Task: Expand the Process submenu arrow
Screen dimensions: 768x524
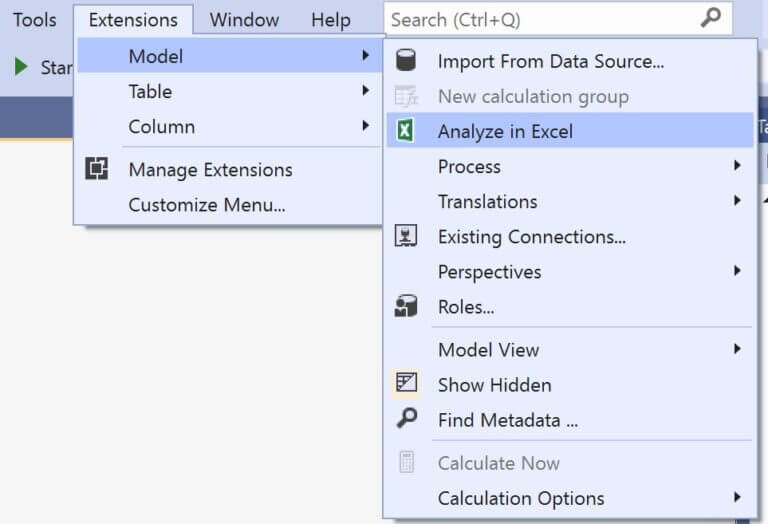Action: pos(737,166)
